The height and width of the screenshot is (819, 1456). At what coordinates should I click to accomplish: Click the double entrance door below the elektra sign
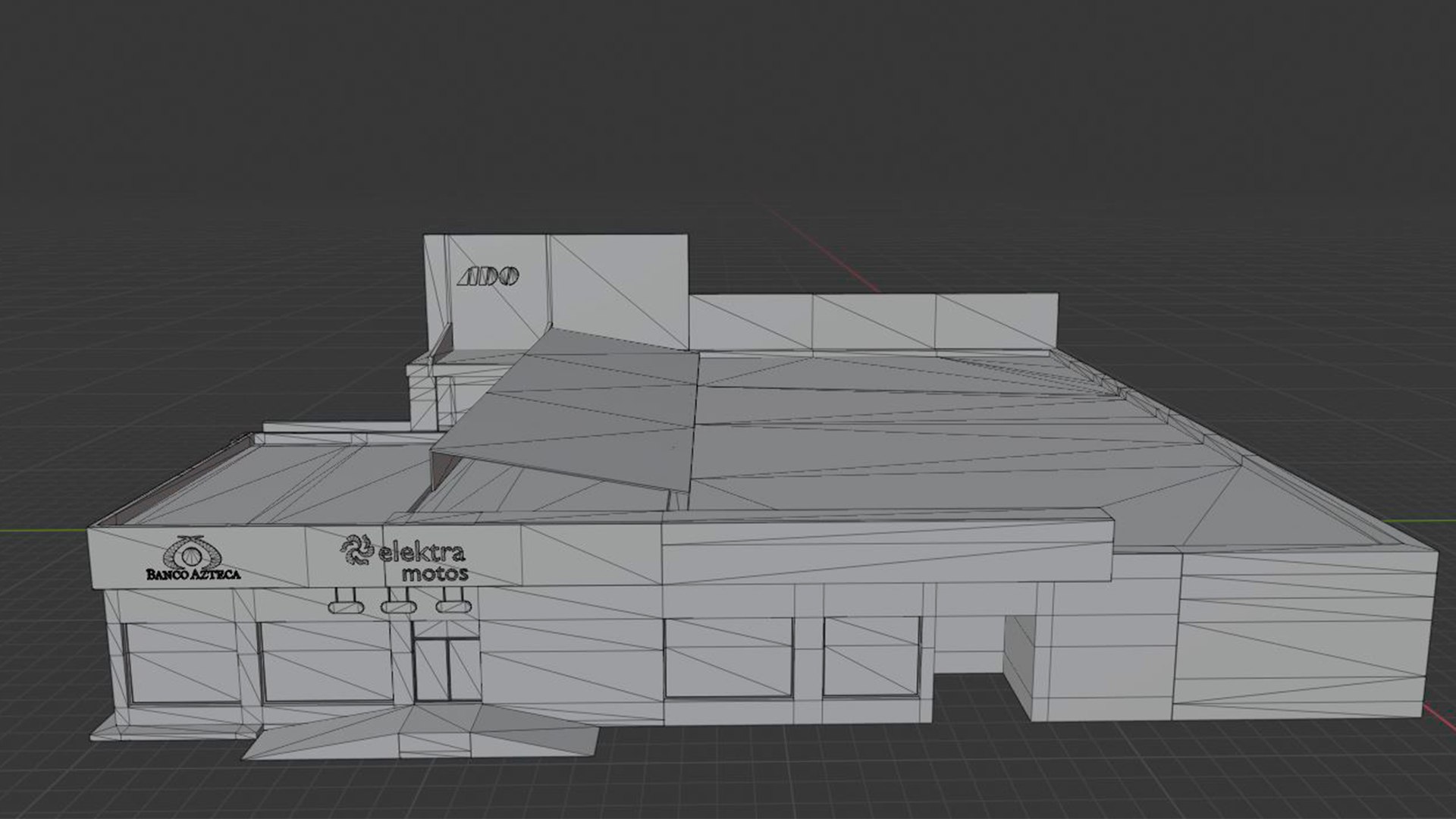447,670
